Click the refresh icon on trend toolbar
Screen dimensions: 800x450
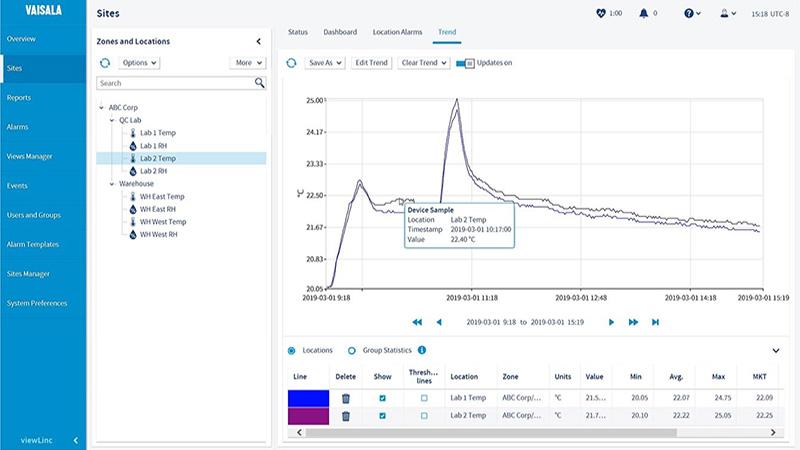[291, 62]
